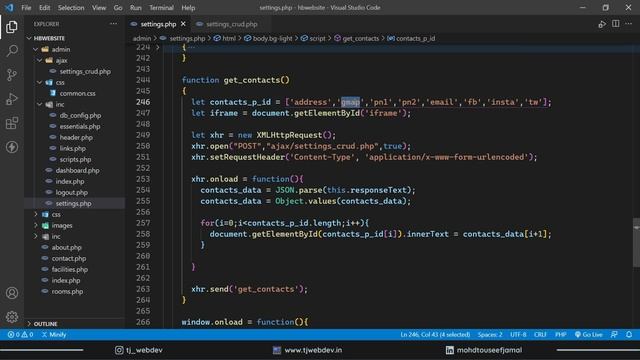
Task: Open contact.php file
Action: (x=69, y=258)
